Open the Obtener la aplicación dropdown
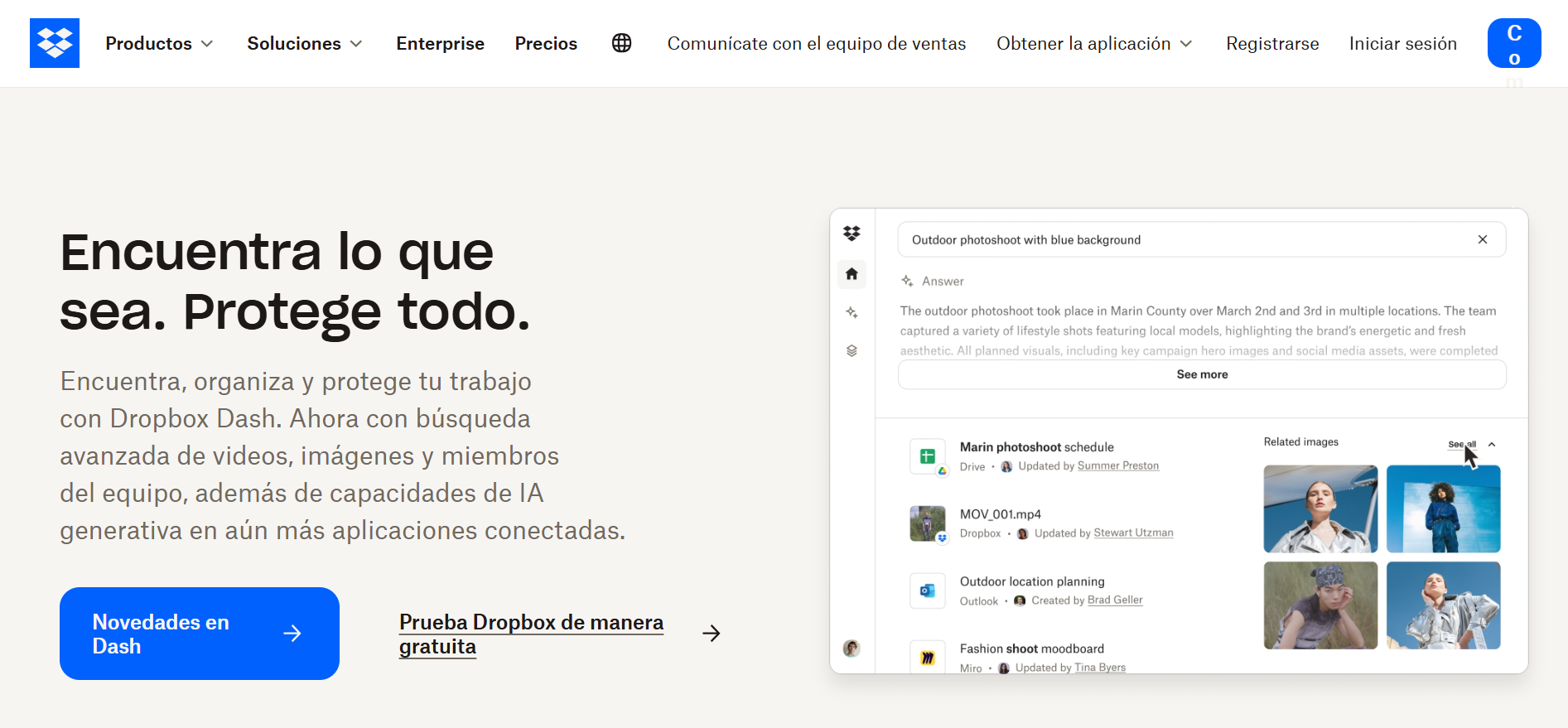This screenshot has height=728, width=1568. (1093, 43)
